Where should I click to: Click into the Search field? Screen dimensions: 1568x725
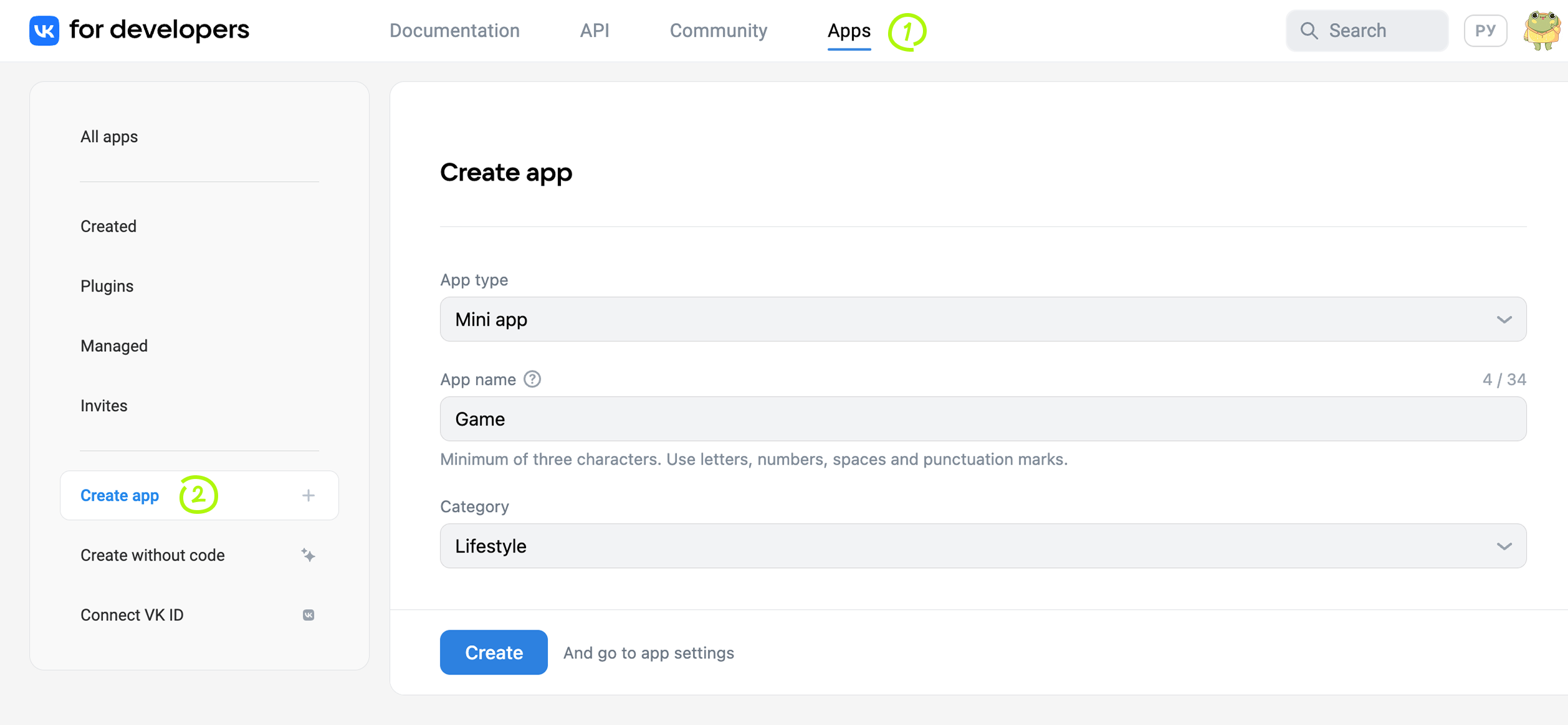[x=1367, y=31]
